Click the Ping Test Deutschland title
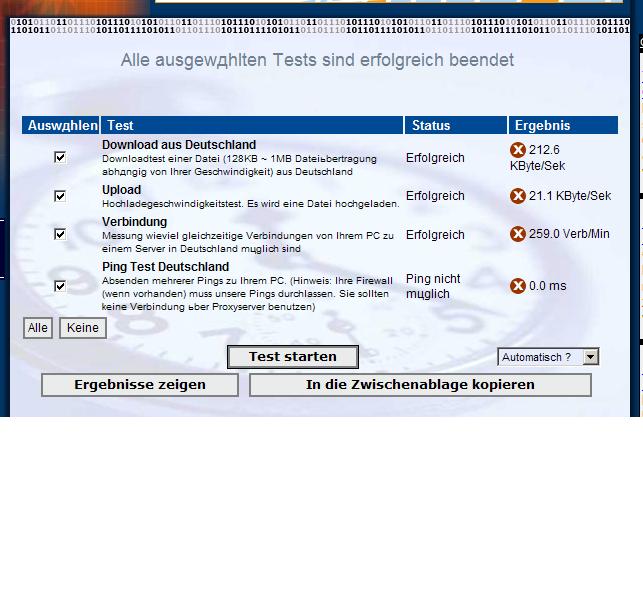This screenshot has width=643, height=597. (165, 267)
